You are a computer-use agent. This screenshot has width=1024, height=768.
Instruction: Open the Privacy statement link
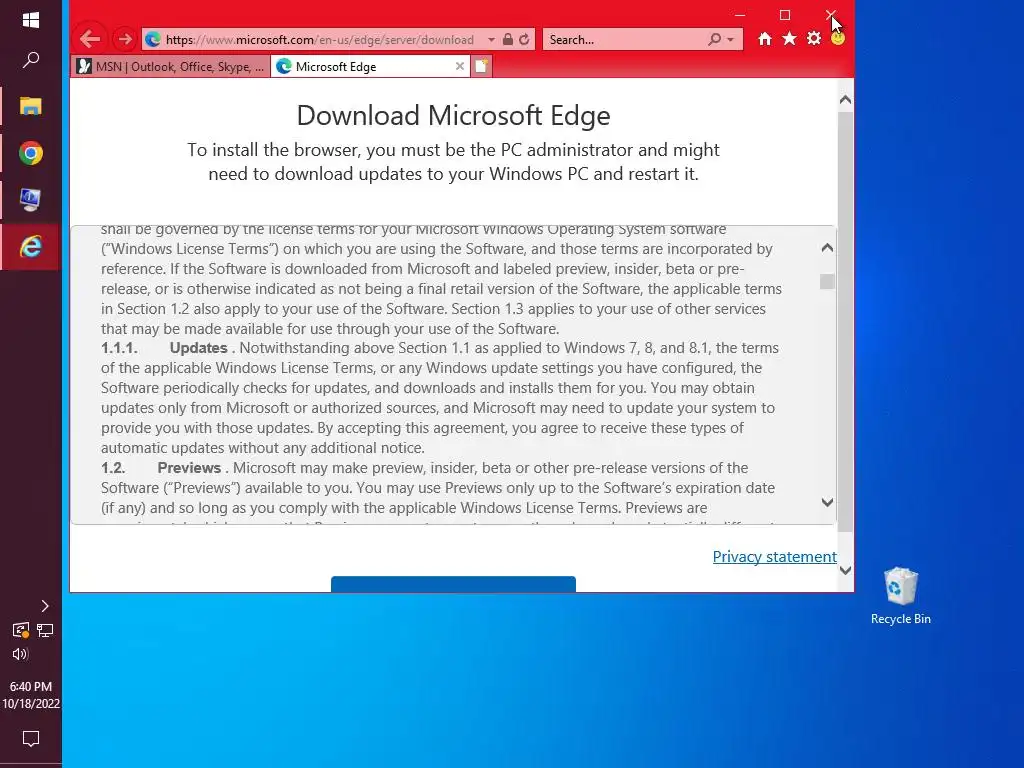click(x=775, y=556)
